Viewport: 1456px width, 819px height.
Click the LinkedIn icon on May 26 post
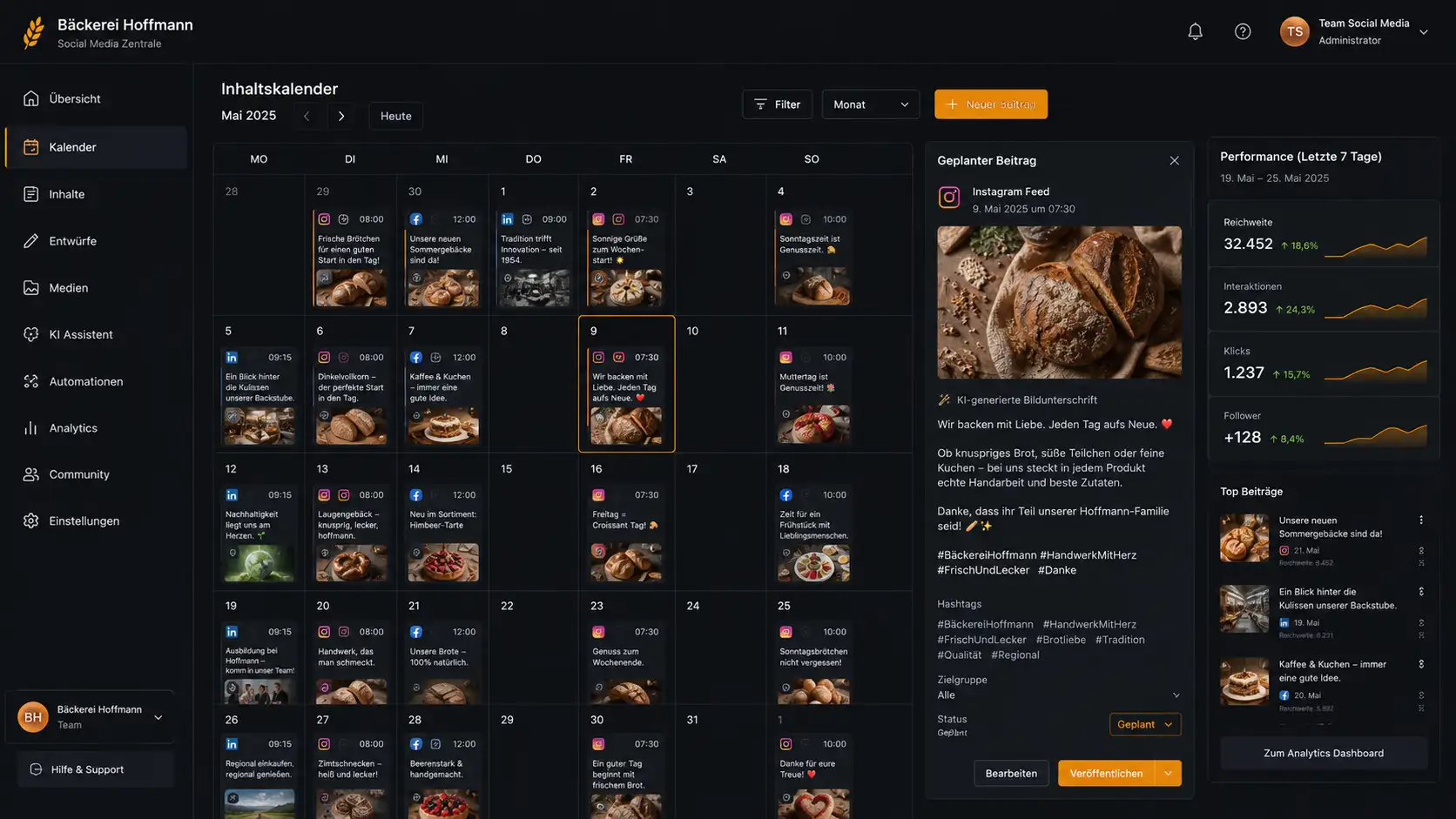pos(232,744)
